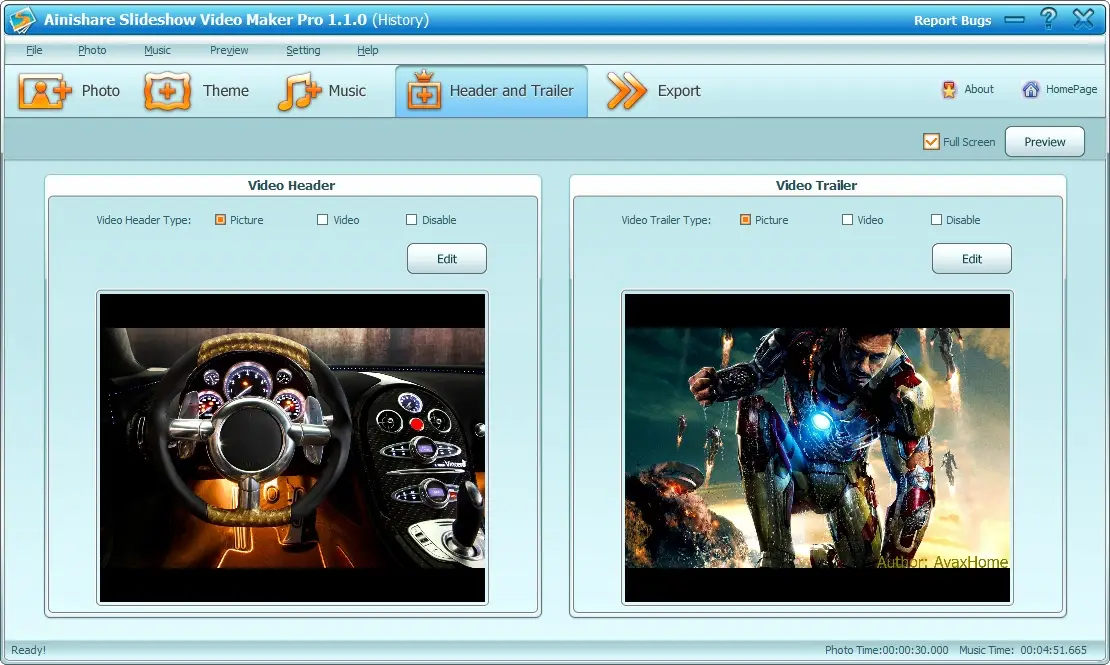Screen dimensions: 1110x665
Task: Click the application logo in title bar
Action: point(22,19)
